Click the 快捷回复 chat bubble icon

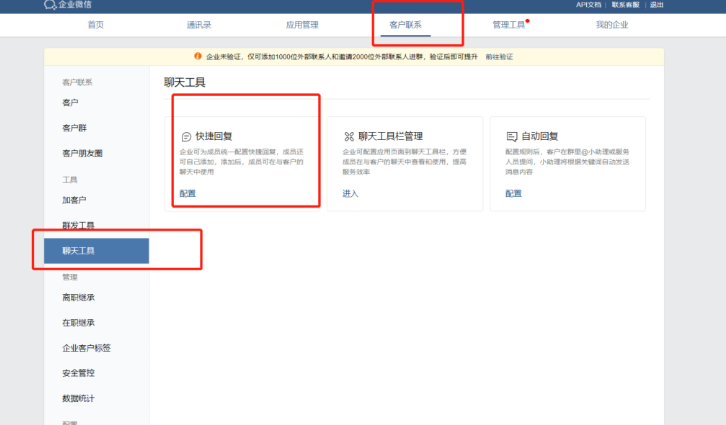(x=186, y=136)
